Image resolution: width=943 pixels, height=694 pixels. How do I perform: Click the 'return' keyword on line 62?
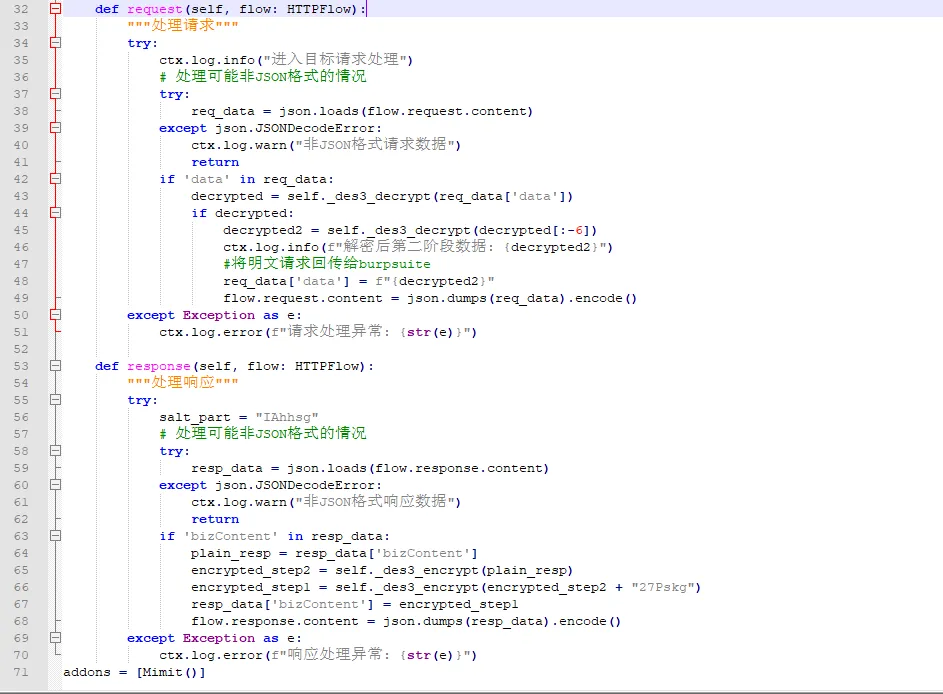215,519
